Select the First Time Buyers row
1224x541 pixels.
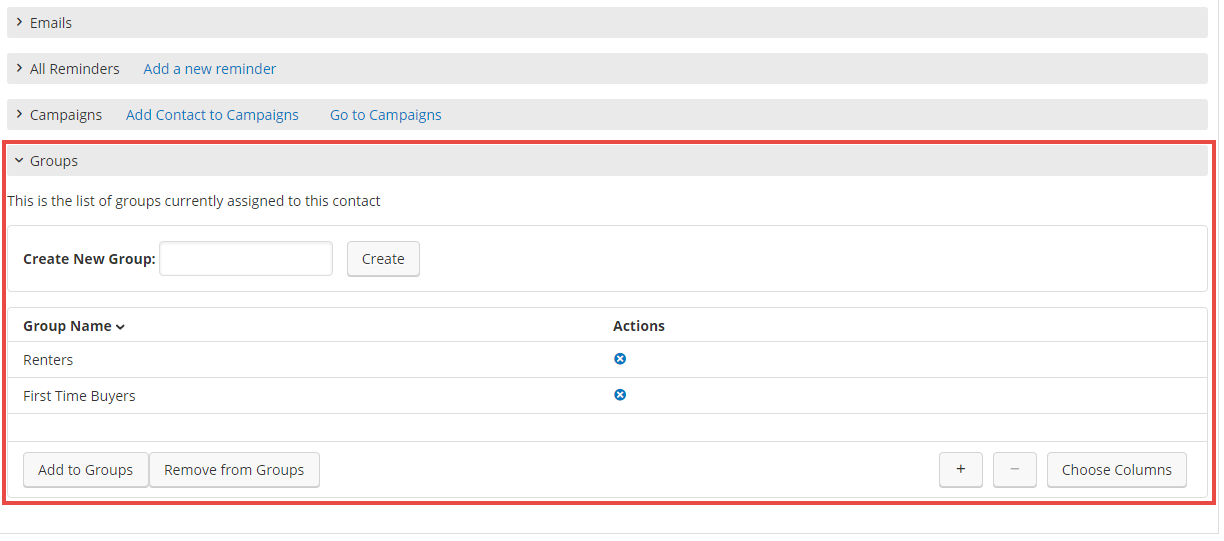click(607, 396)
